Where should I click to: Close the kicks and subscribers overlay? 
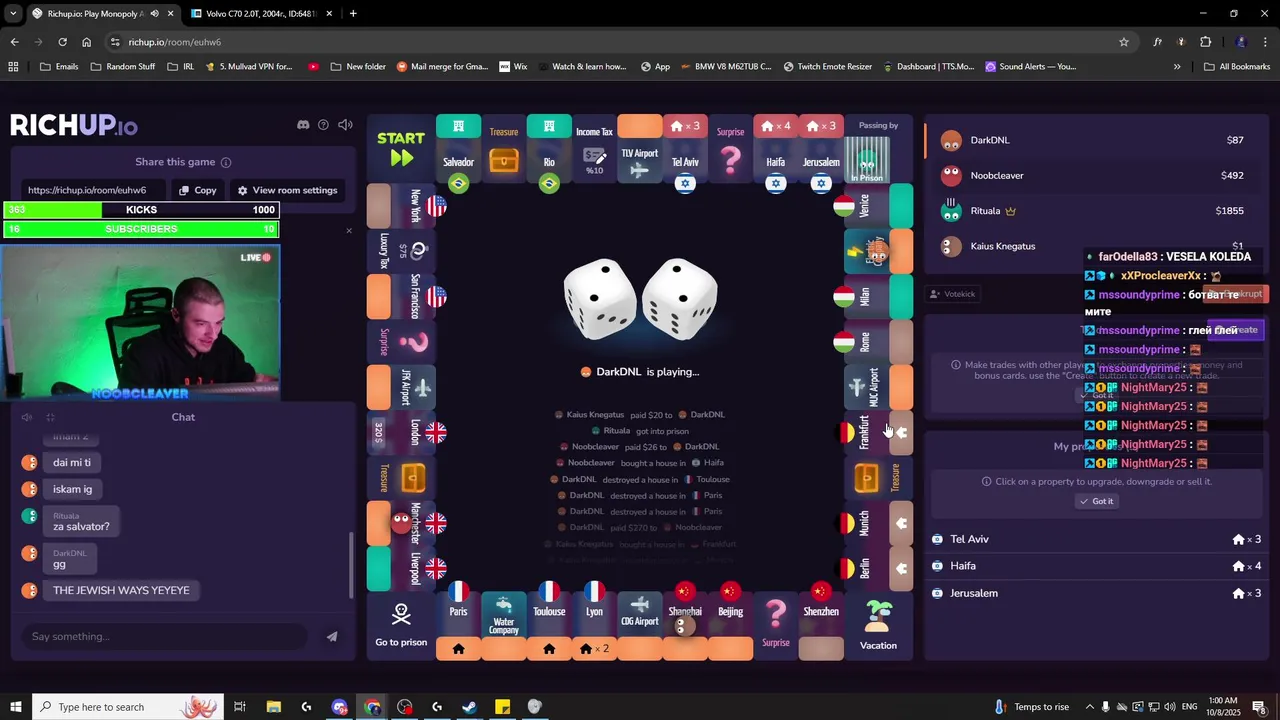coord(349,231)
